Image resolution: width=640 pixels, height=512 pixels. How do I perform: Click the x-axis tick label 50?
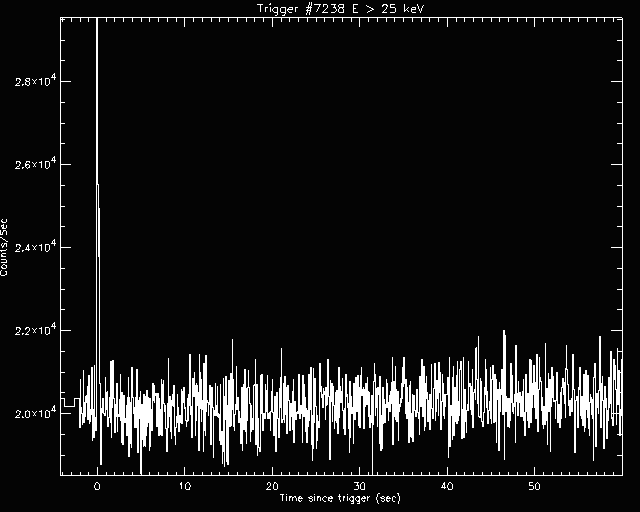click(535, 486)
